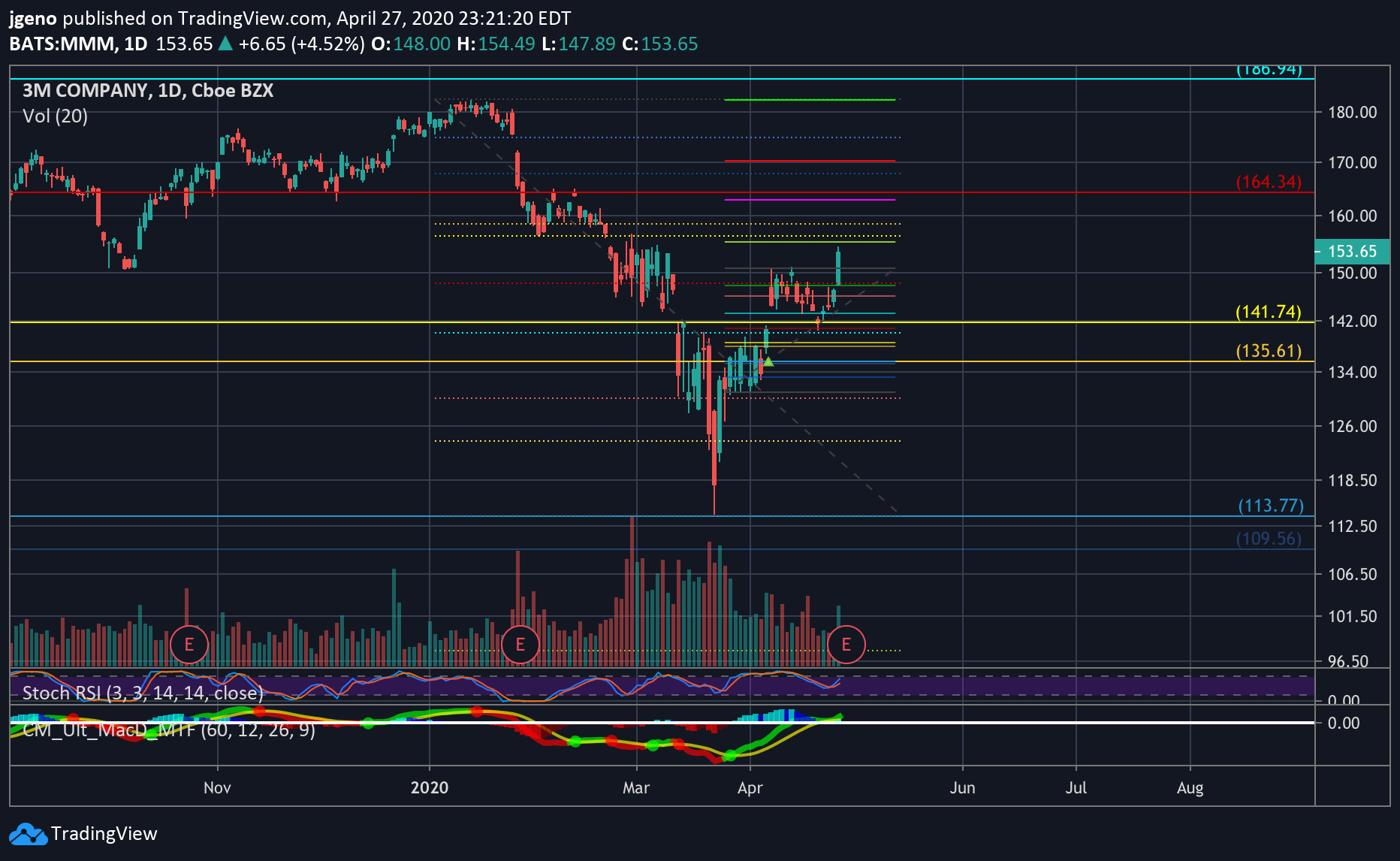Image resolution: width=1400 pixels, height=861 pixels.
Task: Click the H:154.49 high value
Action: click(496, 44)
